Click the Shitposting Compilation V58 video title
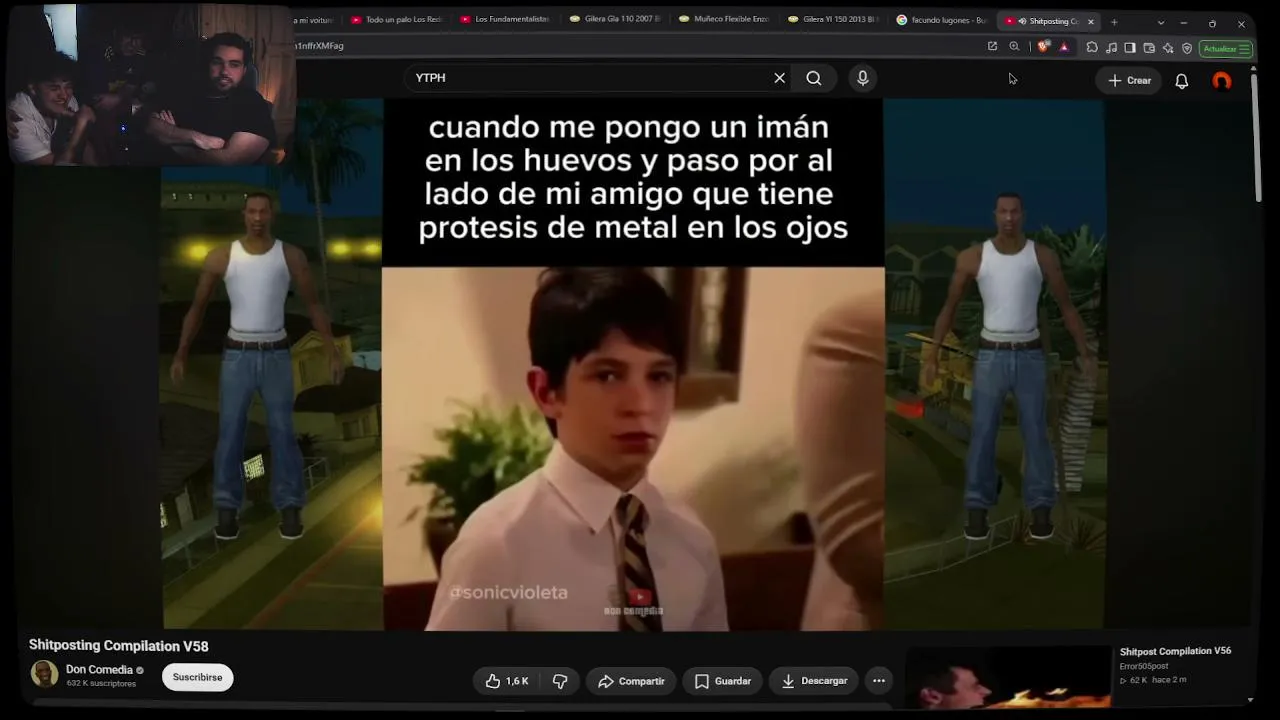 pyautogui.click(x=119, y=646)
